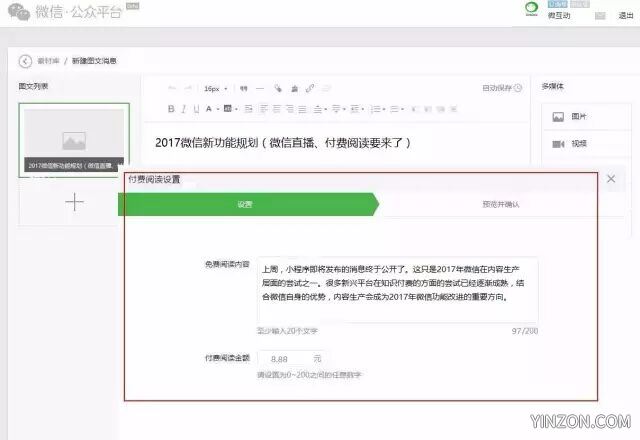The width and height of the screenshot is (640, 440).
Task: Click the 付费阅读金额 price field
Action: 291,359
